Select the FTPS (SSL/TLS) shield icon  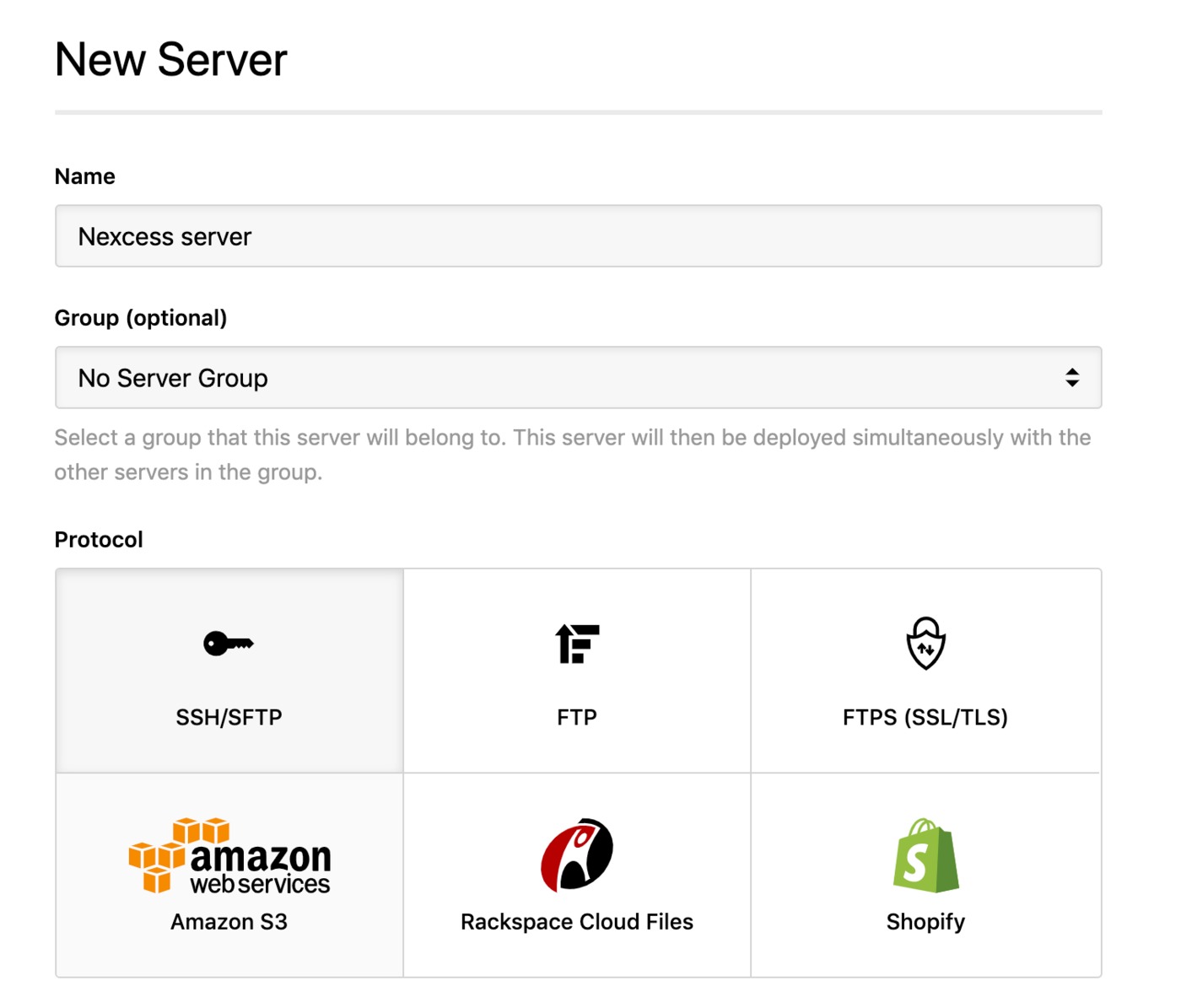925,643
